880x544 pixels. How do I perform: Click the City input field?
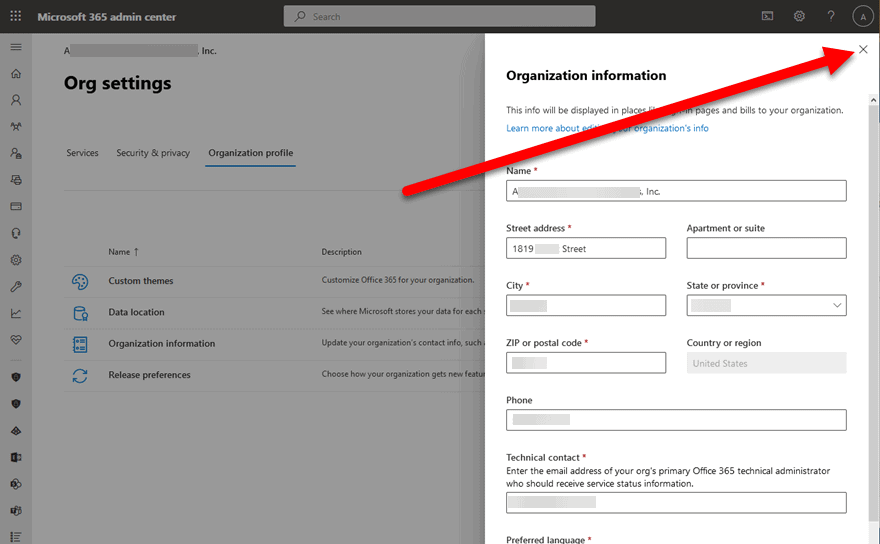(586, 305)
